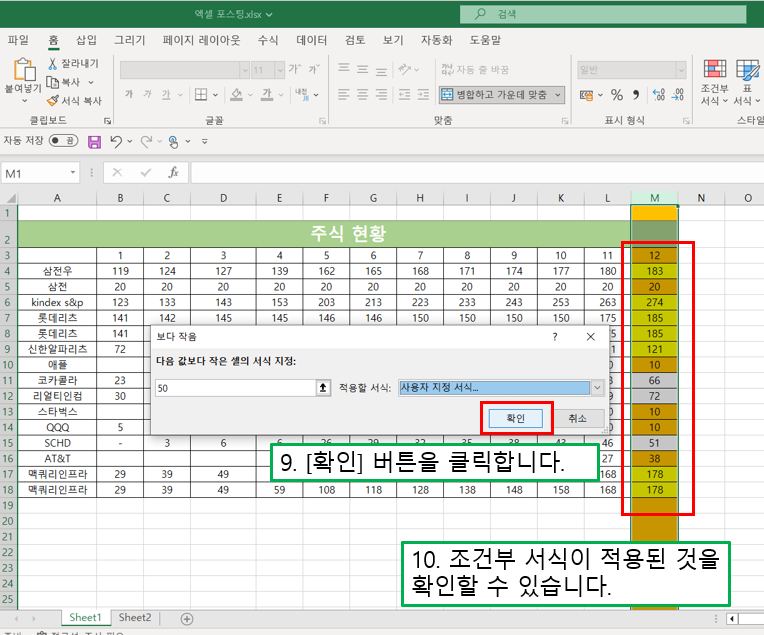Click the Format as Table (표 서식) icon
Screen dimensions: 764x635
coord(747,70)
